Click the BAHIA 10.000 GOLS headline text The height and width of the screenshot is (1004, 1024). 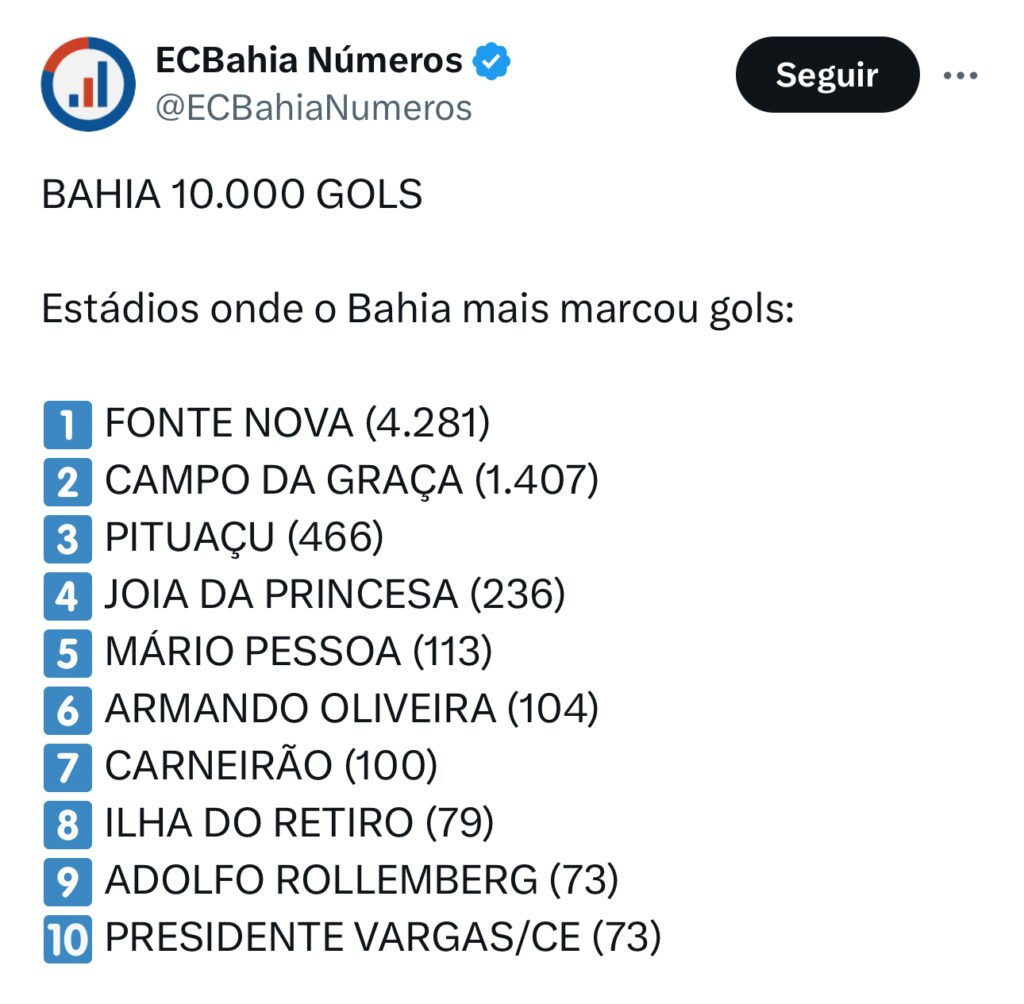click(x=232, y=195)
